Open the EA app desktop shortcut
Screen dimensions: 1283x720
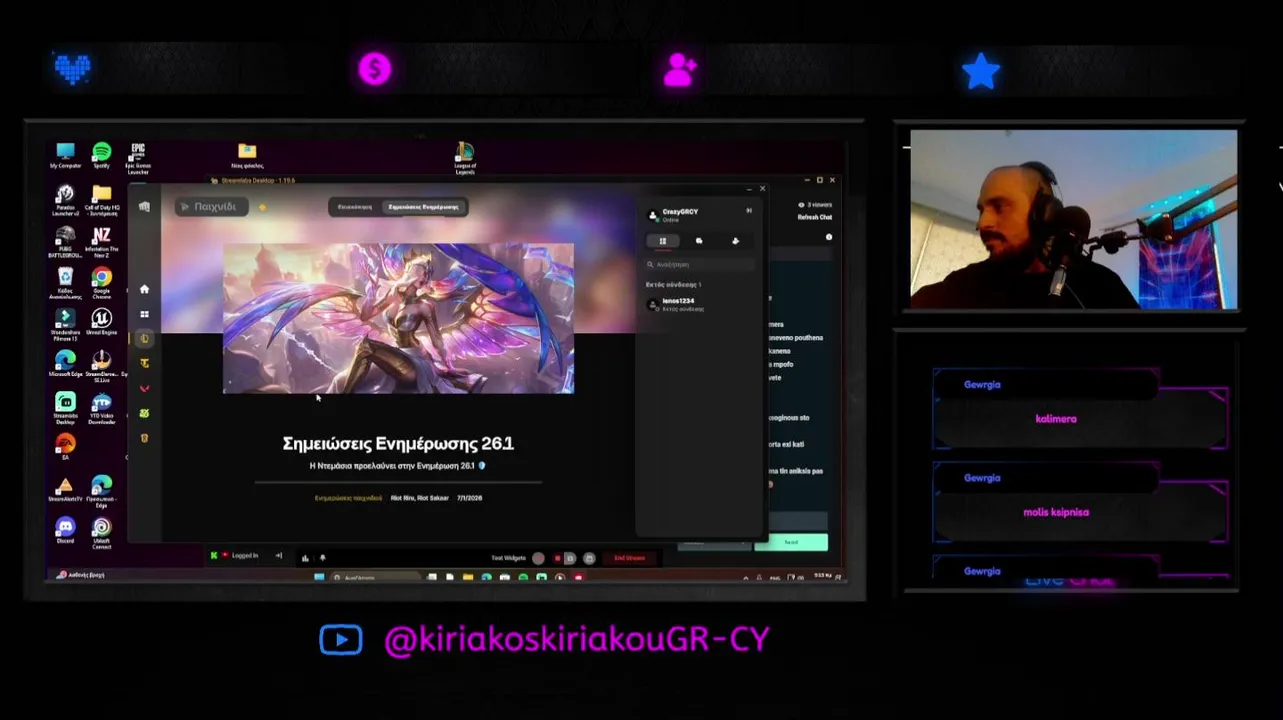(65, 446)
